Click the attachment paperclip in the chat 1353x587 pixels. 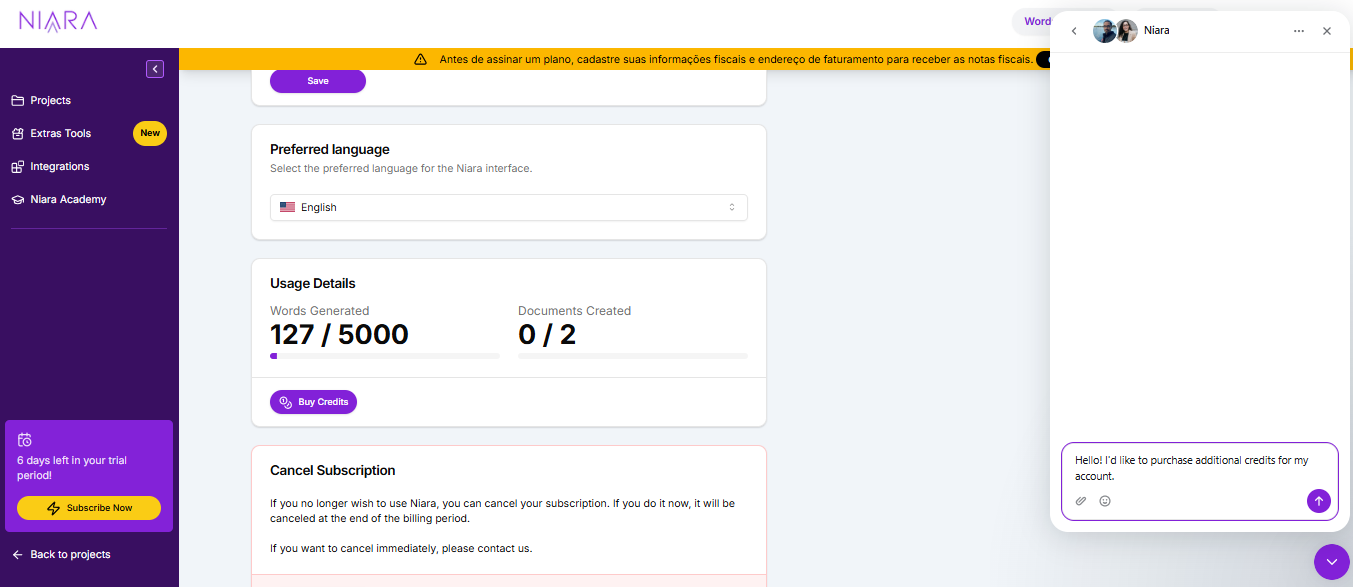(1081, 500)
